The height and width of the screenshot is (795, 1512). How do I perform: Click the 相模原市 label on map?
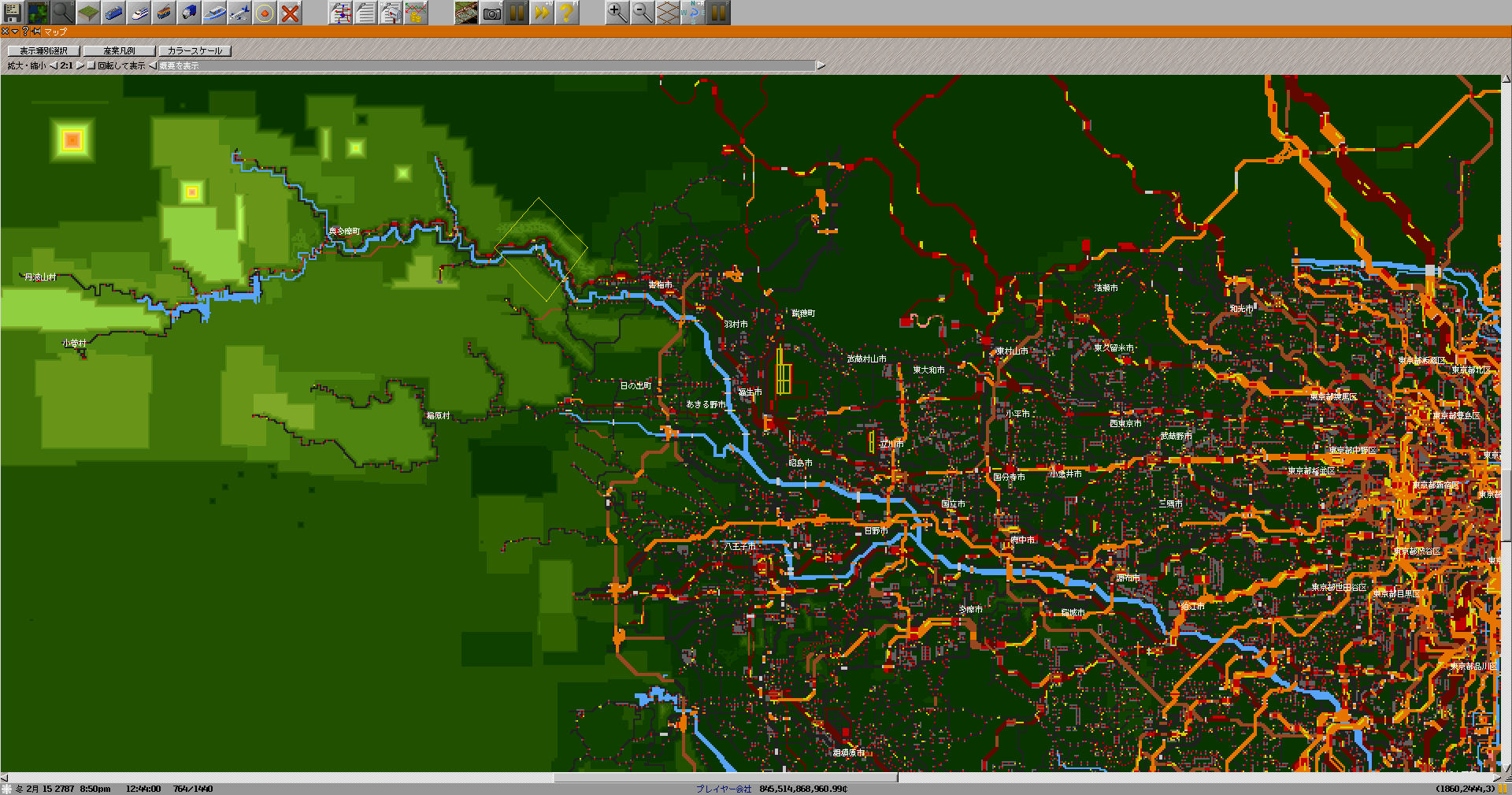point(849,752)
